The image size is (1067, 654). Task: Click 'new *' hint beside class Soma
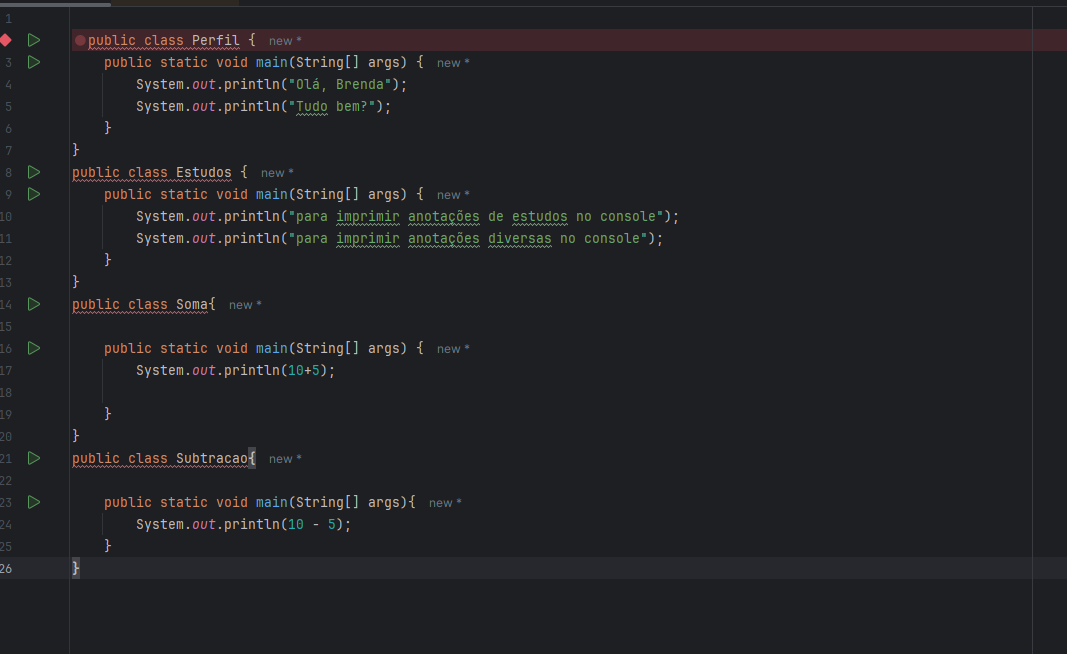(x=245, y=305)
